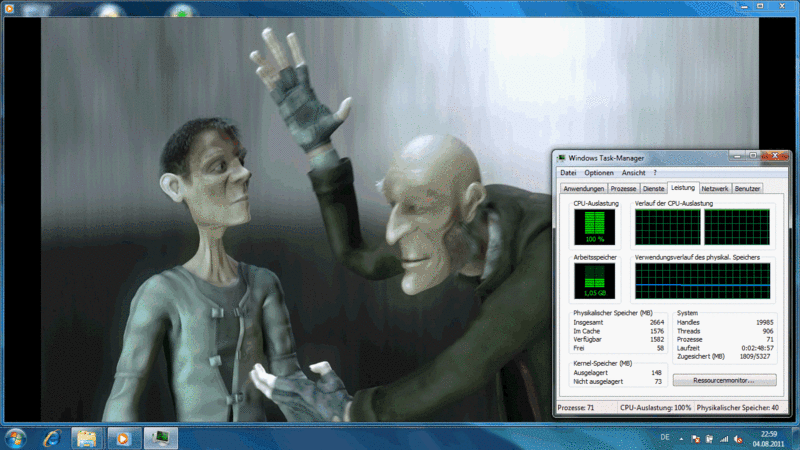Open the Windows Start menu orb

(x=15, y=438)
